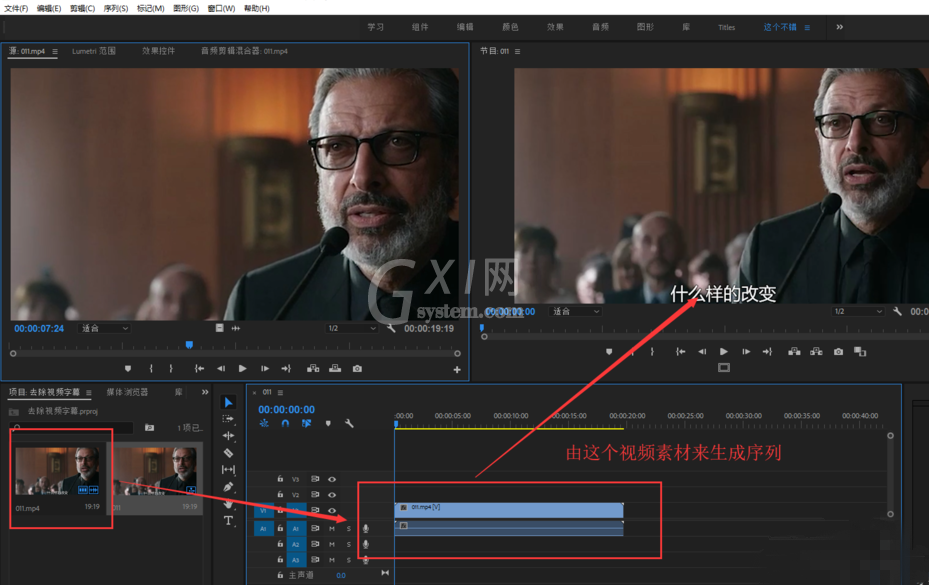Open Program monitor zoom level dropdown 适合

(x=575, y=311)
